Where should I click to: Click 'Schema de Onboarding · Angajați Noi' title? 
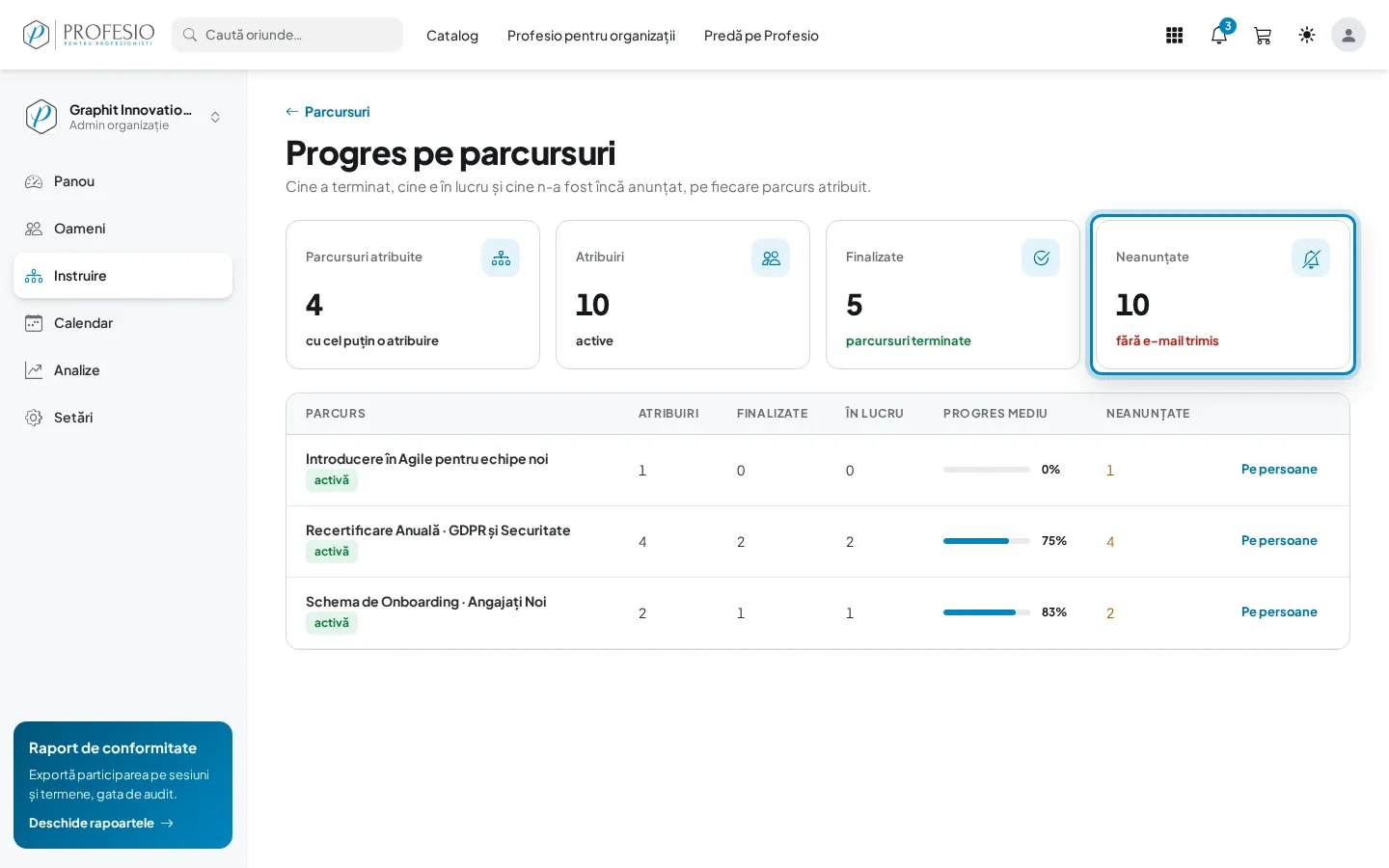(426, 602)
